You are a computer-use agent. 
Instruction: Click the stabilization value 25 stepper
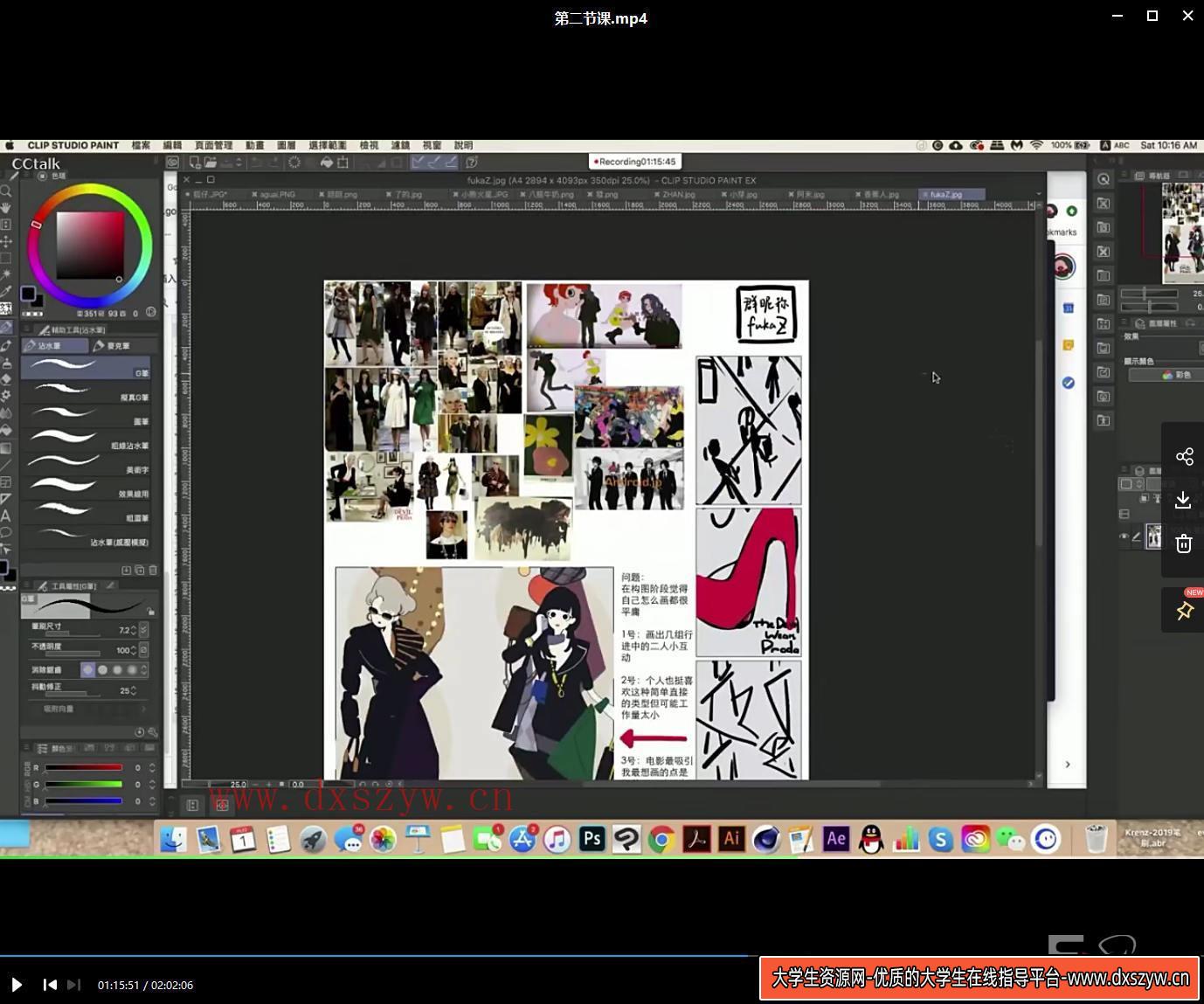[134, 690]
